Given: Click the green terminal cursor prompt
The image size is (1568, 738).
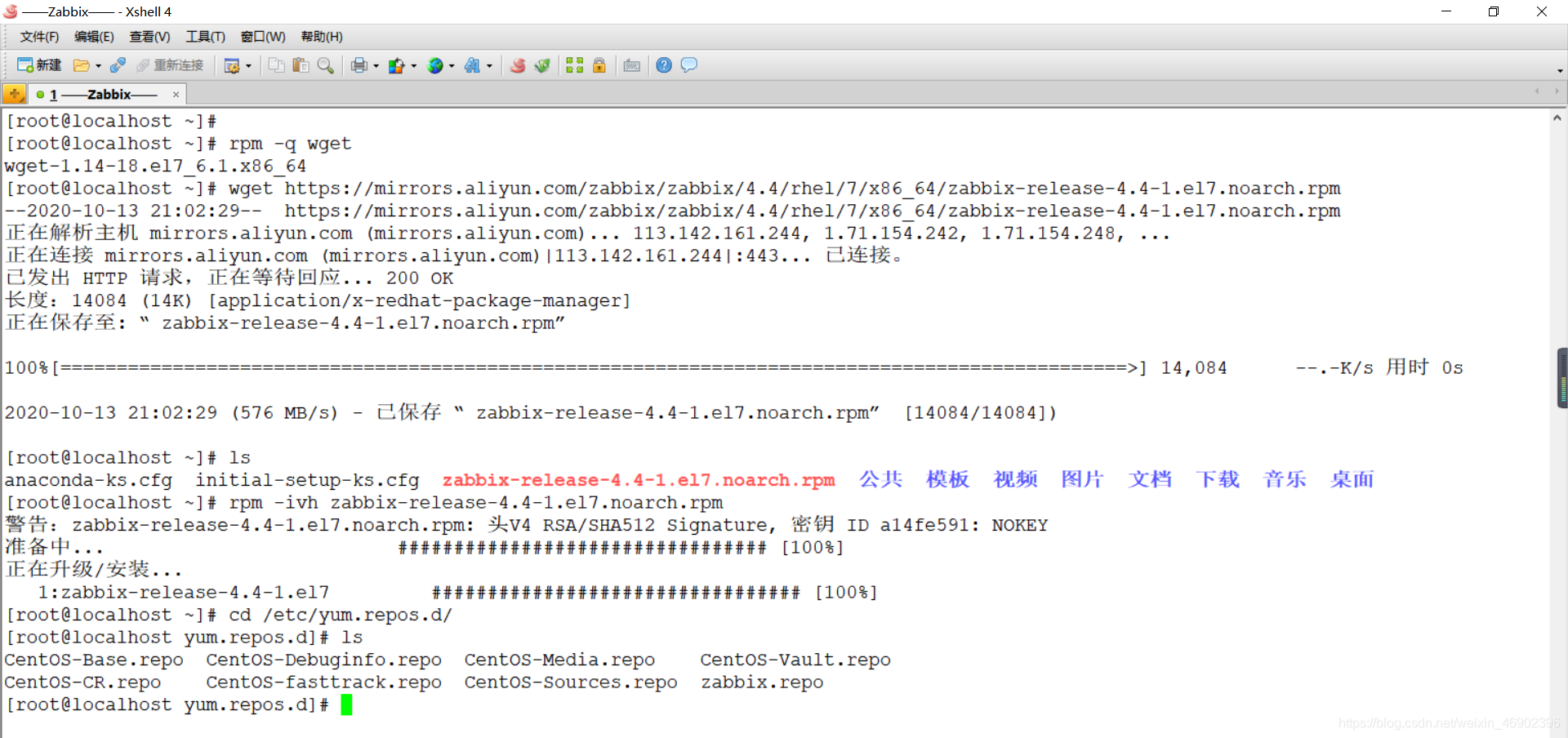Looking at the screenshot, I should 346,705.
